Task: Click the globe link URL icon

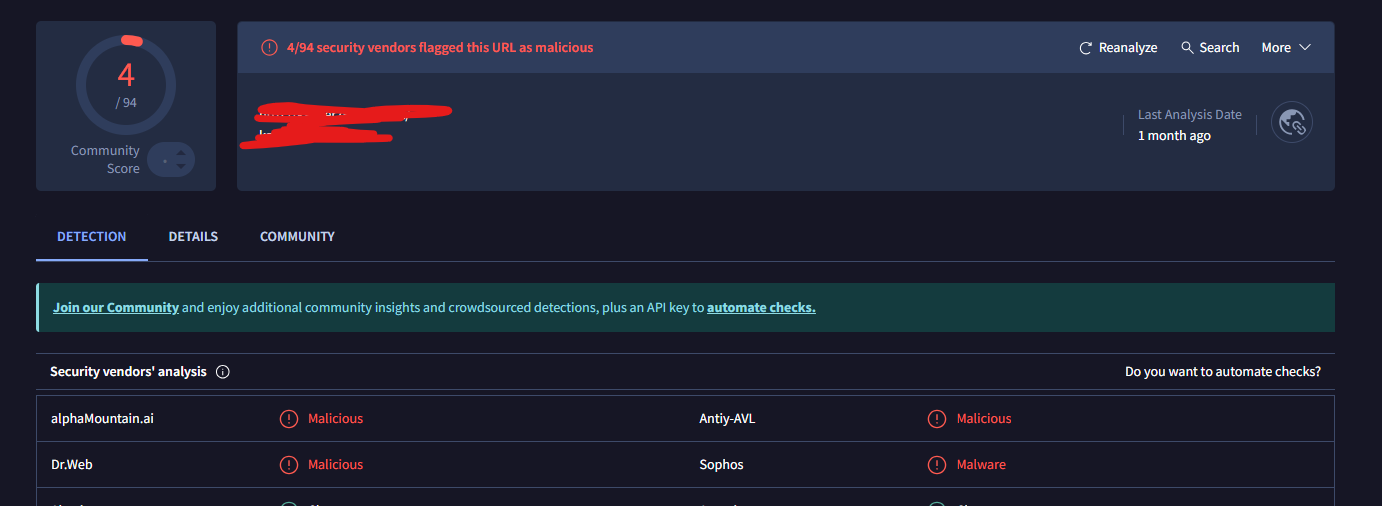Action: 1292,123
